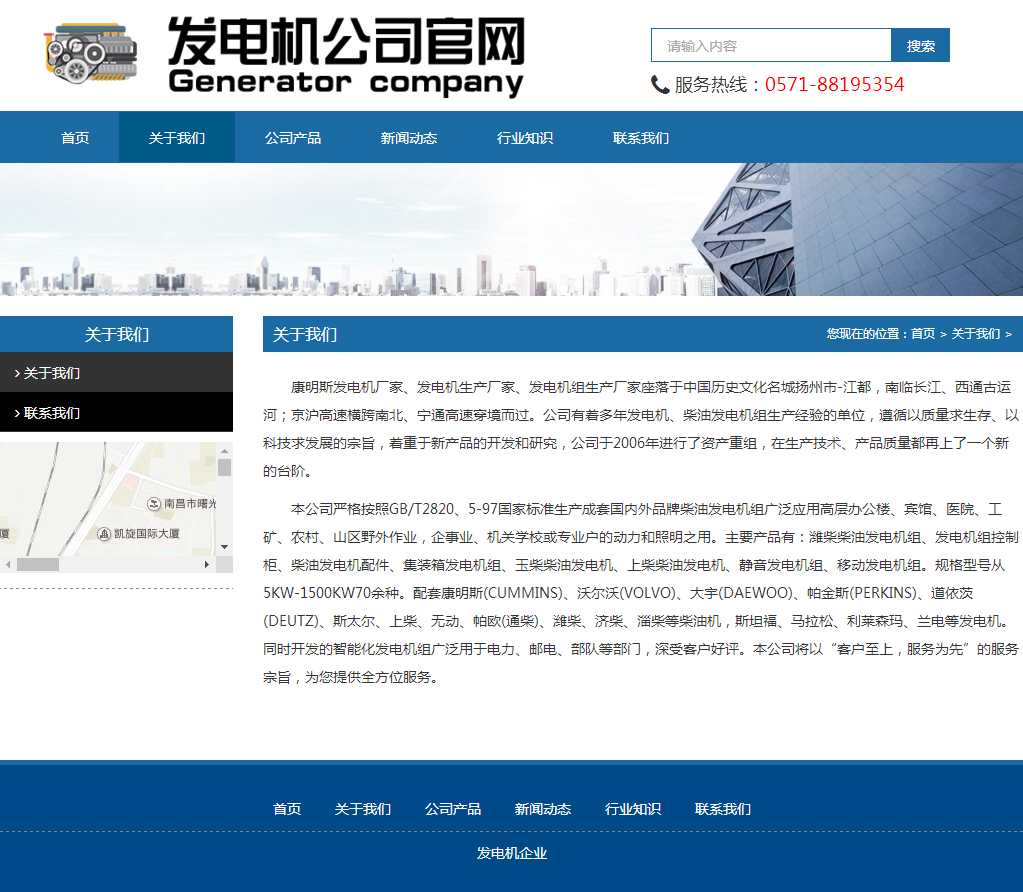This screenshot has height=892, width=1023.
Task: Open sidebar item 关于我们 with chevron
Action: point(116,373)
